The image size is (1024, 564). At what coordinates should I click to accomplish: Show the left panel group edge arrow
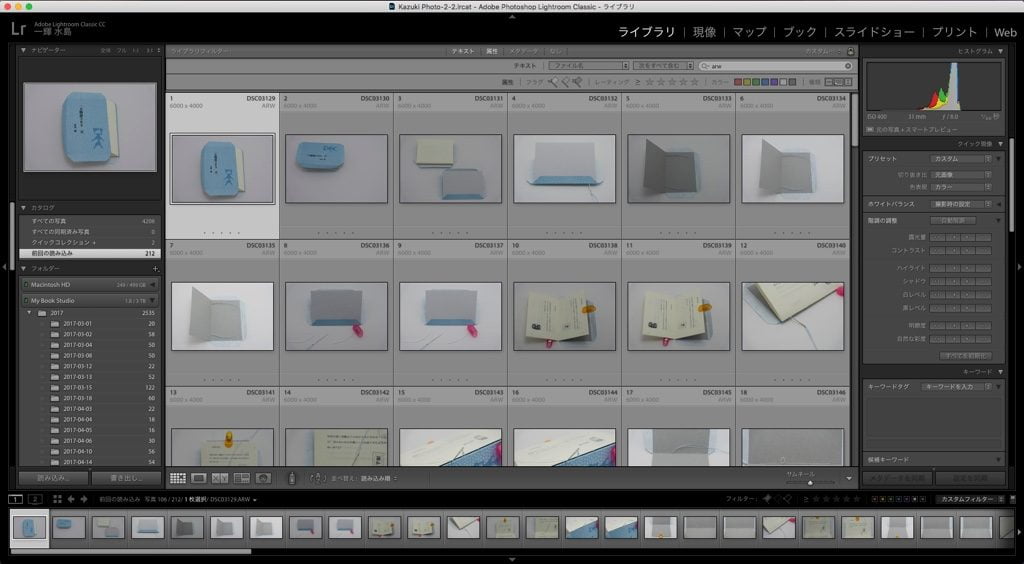coord(4,266)
